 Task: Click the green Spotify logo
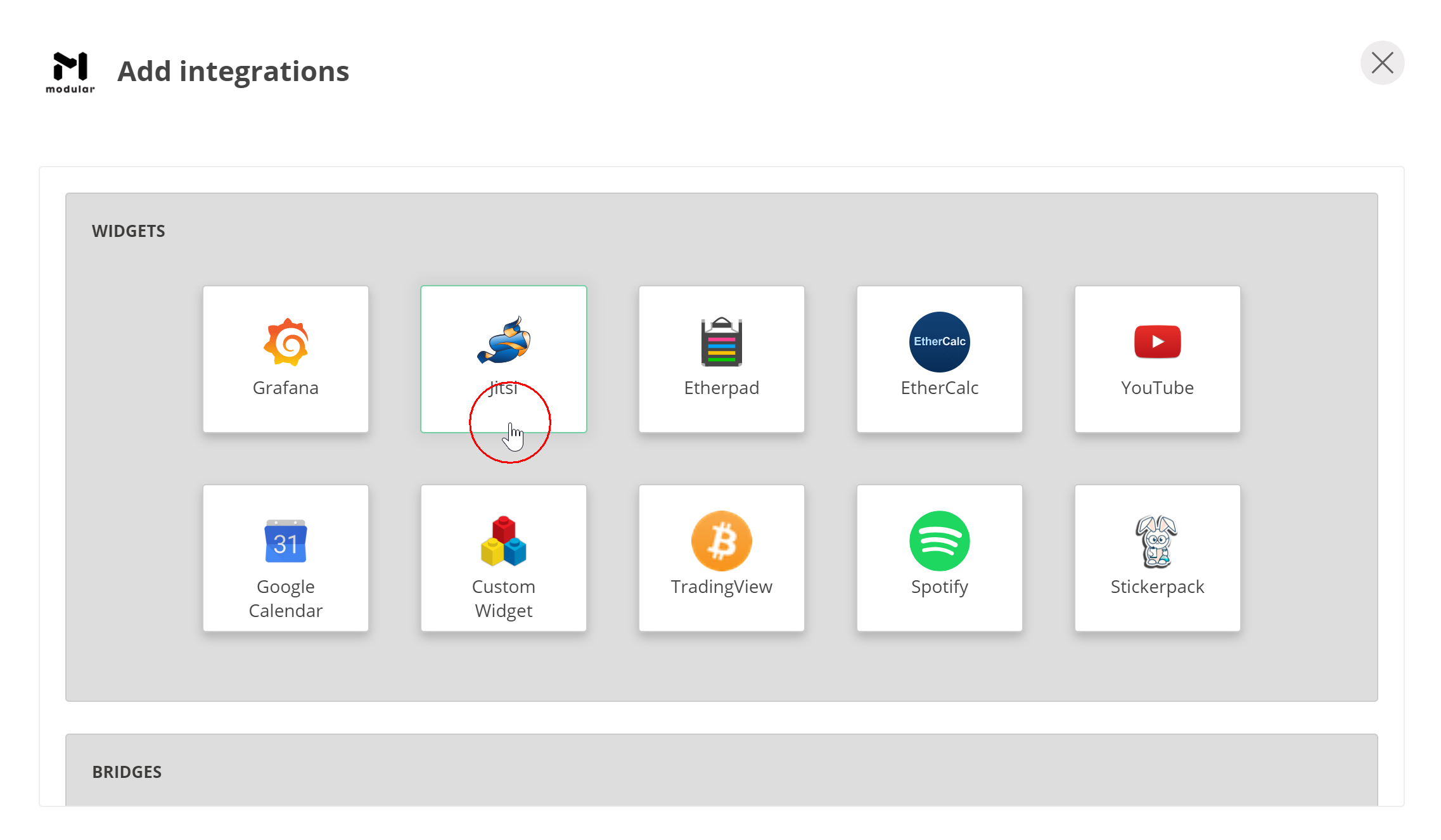(x=939, y=541)
